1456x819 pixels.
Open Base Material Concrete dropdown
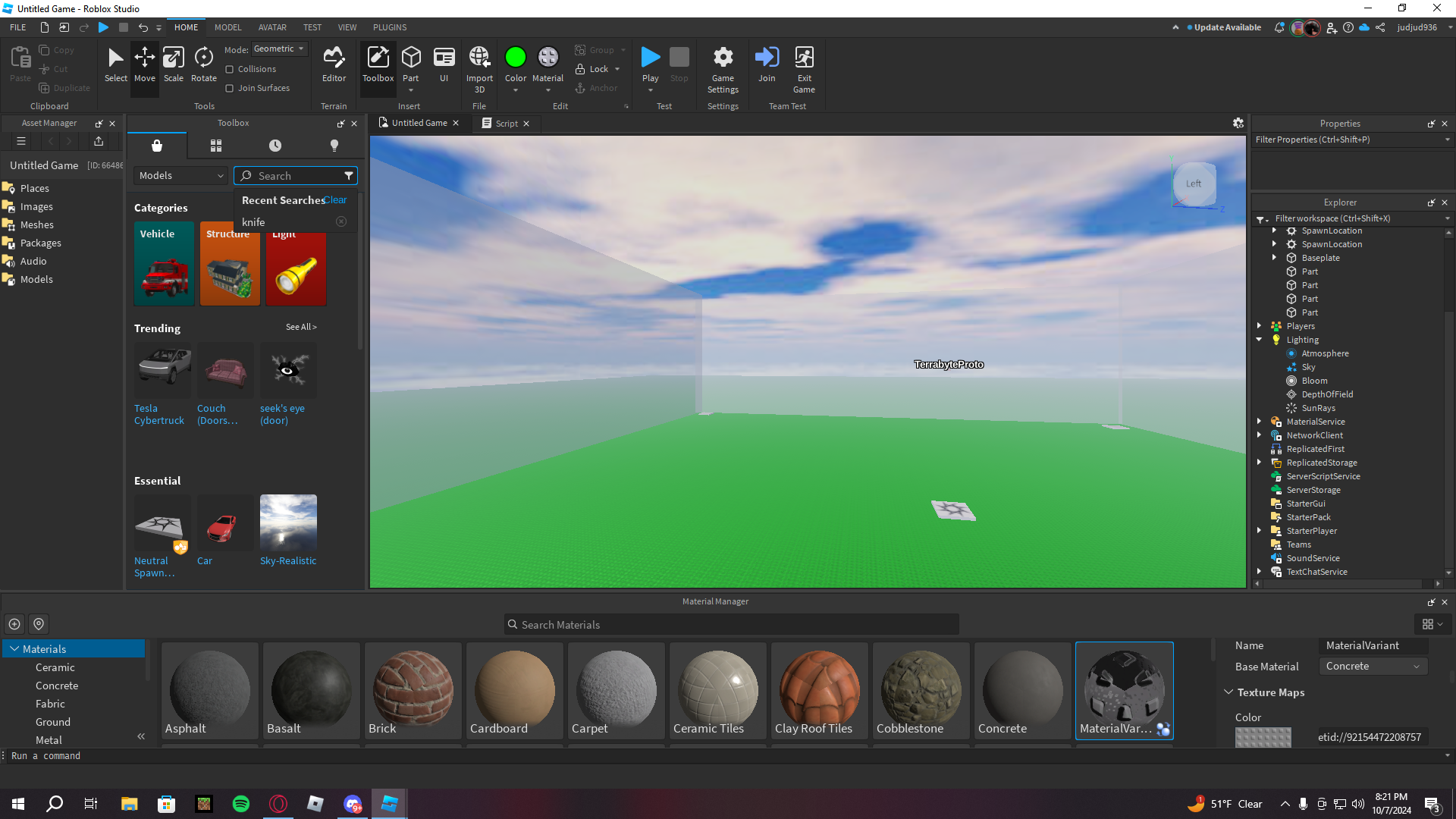[x=1373, y=667]
